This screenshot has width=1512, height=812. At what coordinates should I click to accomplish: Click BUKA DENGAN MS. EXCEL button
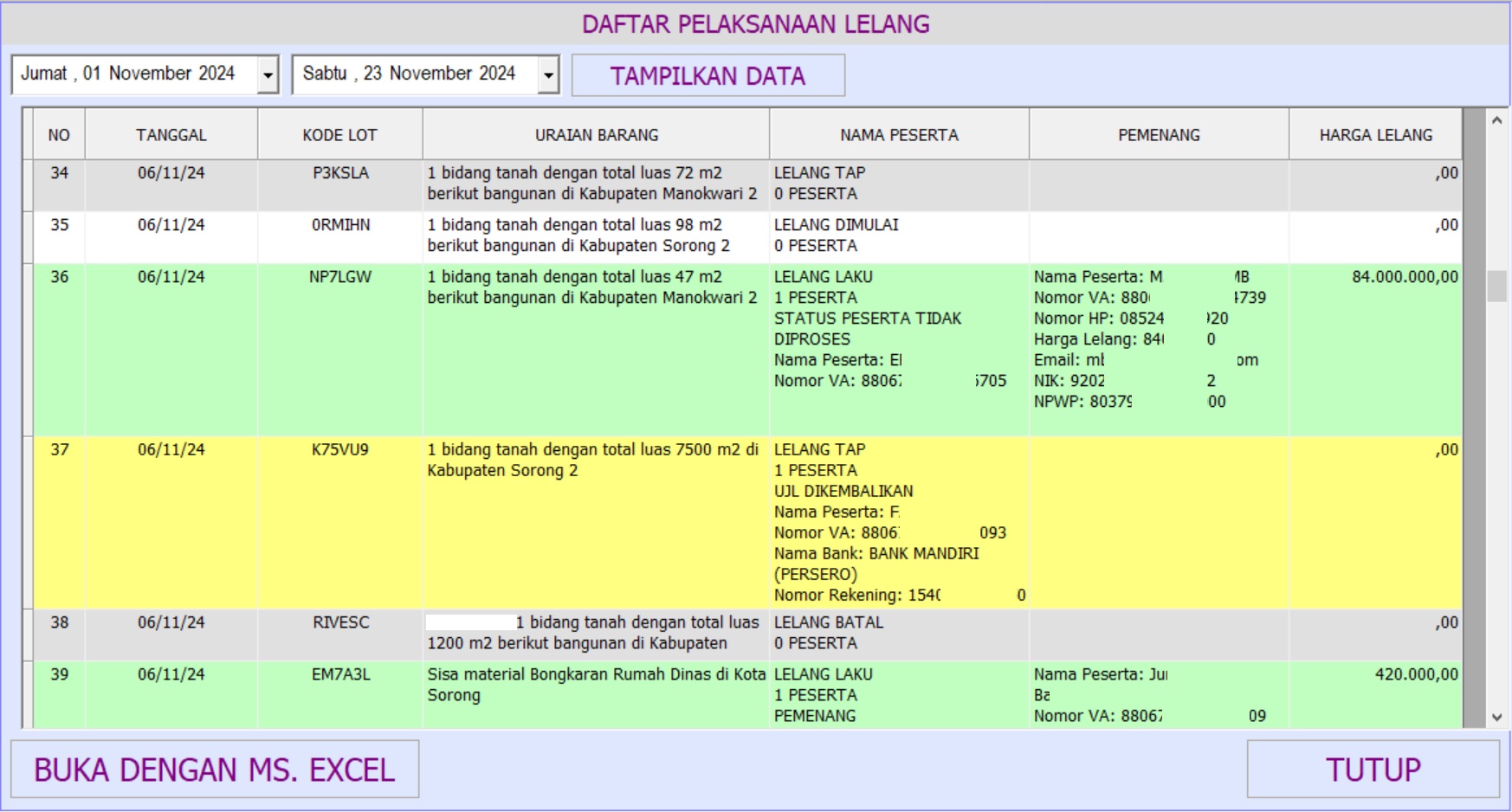(215, 769)
